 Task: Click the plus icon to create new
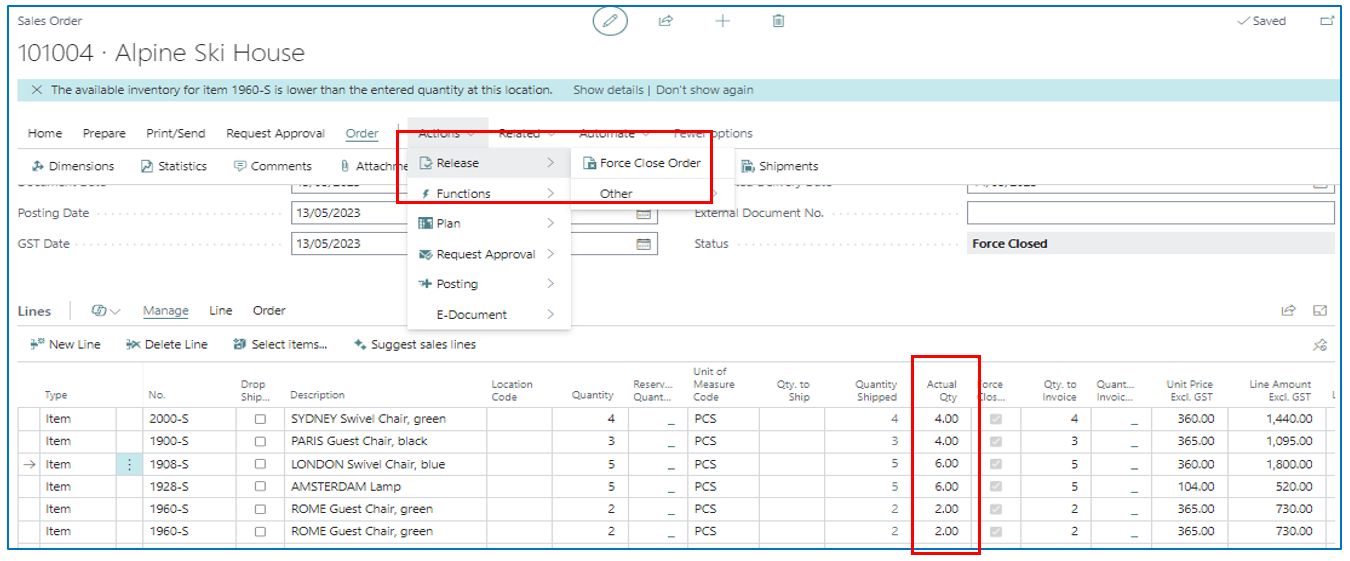(722, 21)
